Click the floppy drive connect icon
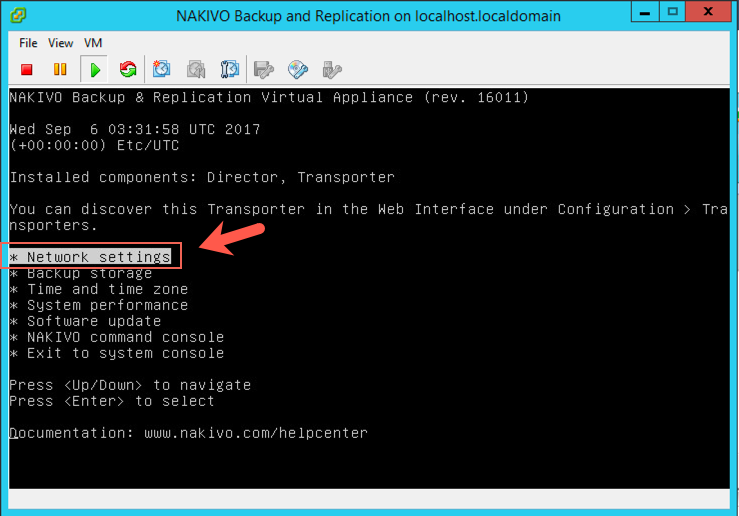This screenshot has height=516, width=739. coord(263,69)
